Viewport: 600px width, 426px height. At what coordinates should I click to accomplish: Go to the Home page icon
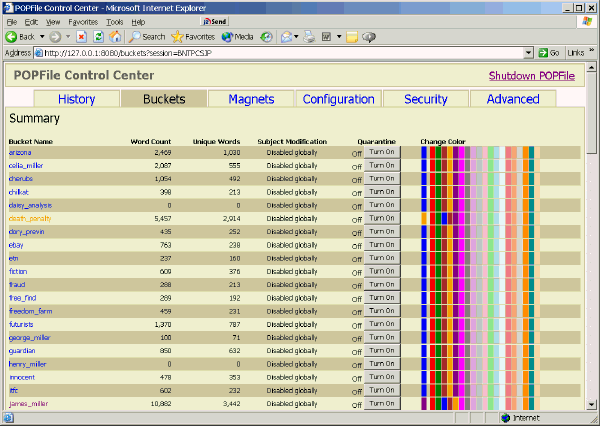pyautogui.click(x=115, y=37)
